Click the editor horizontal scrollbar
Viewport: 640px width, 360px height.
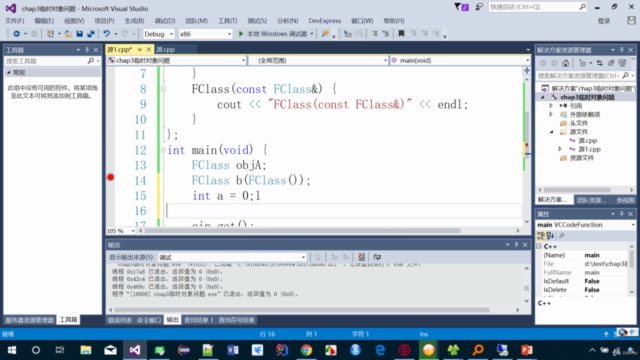pos(302,231)
